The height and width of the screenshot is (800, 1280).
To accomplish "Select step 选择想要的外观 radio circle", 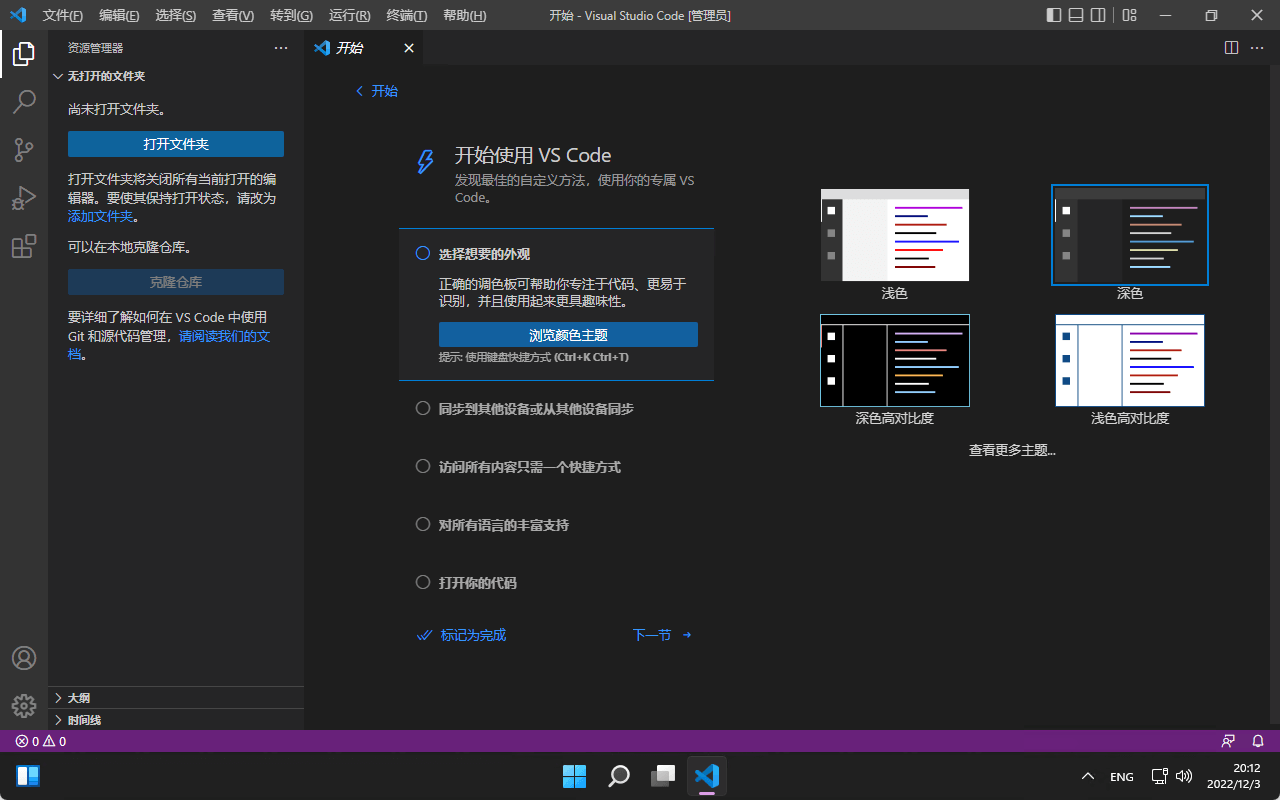I will coord(423,254).
